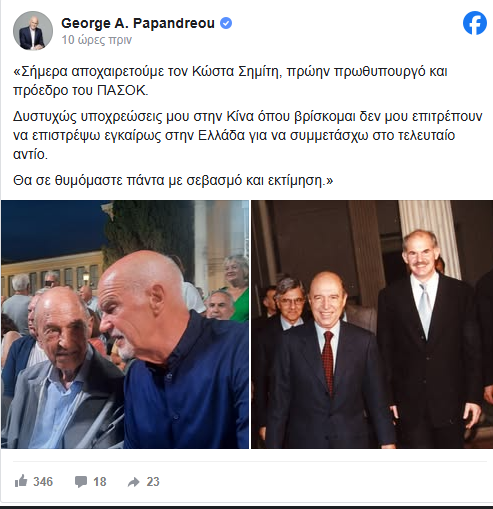This screenshot has height=509, width=493.
Task: Click the 18 comments count
Action: tap(100, 482)
